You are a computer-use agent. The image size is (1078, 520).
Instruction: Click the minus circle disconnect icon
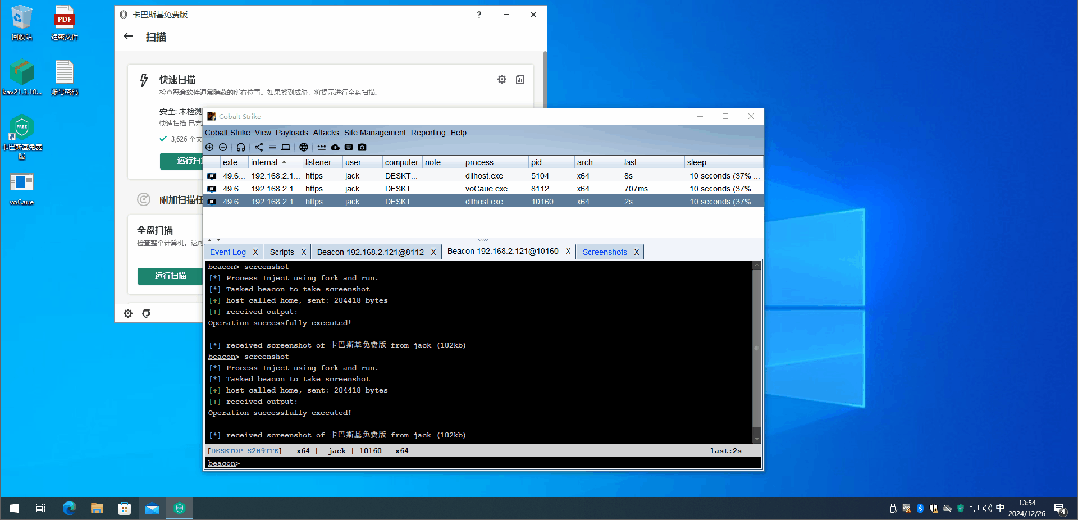click(x=223, y=147)
